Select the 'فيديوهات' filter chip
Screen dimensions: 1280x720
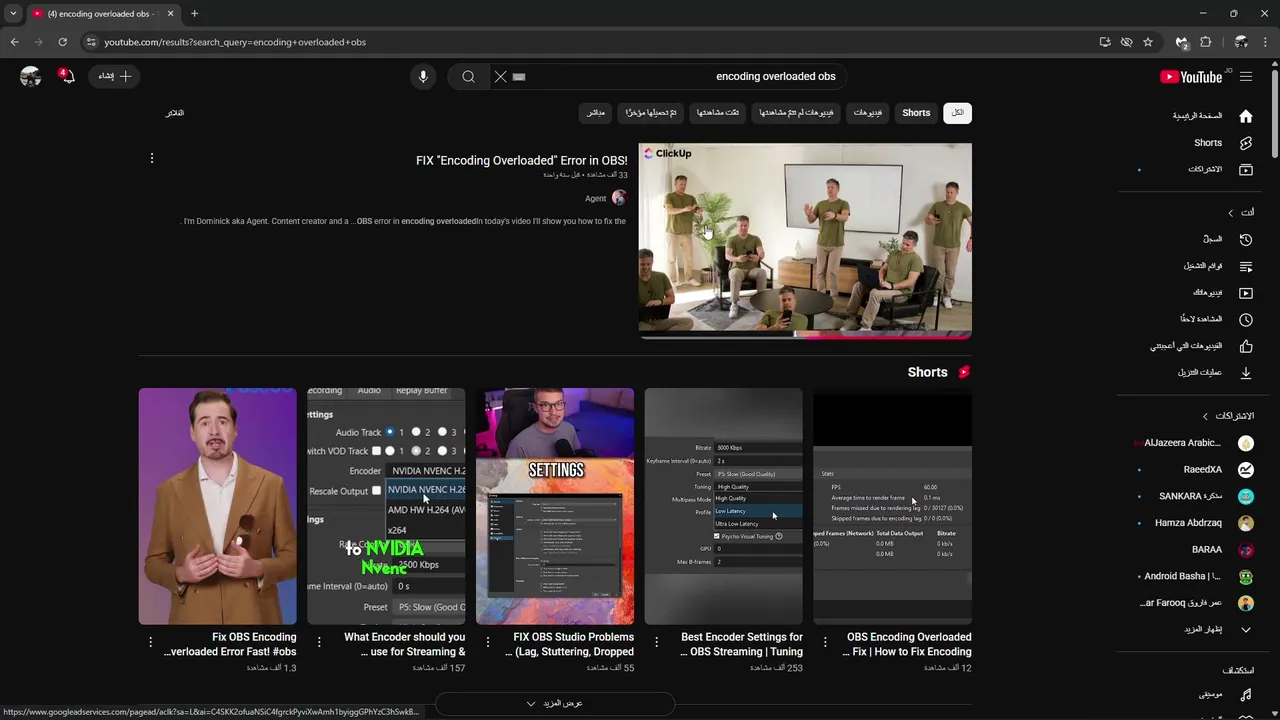867,113
